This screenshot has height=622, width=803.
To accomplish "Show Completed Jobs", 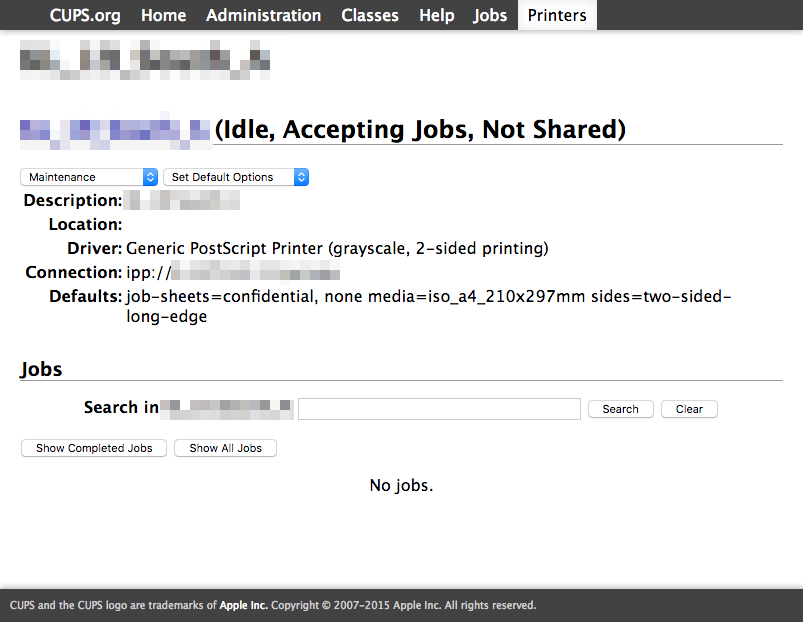I will point(94,448).
